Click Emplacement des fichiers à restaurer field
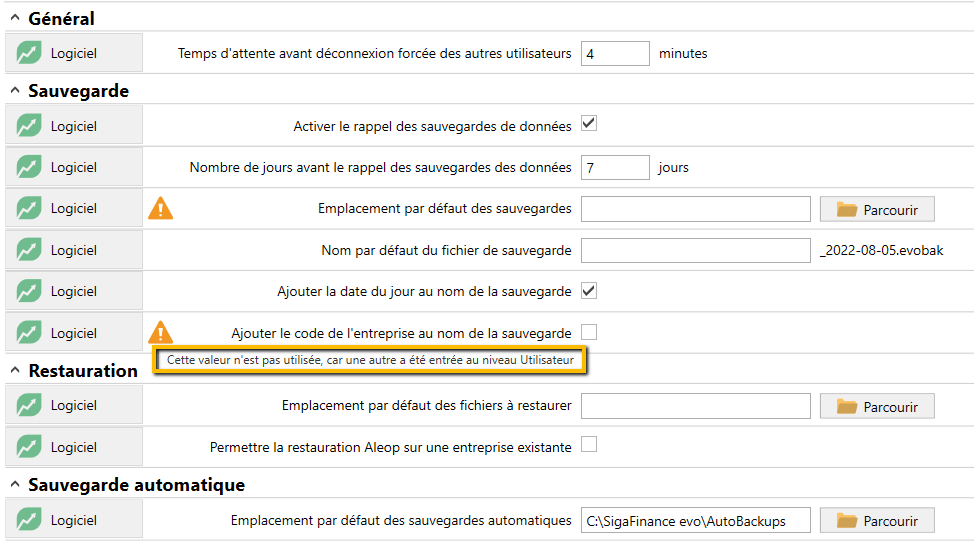Image resolution: width=974 pixels, height=543 pixels. coord(696,406)
